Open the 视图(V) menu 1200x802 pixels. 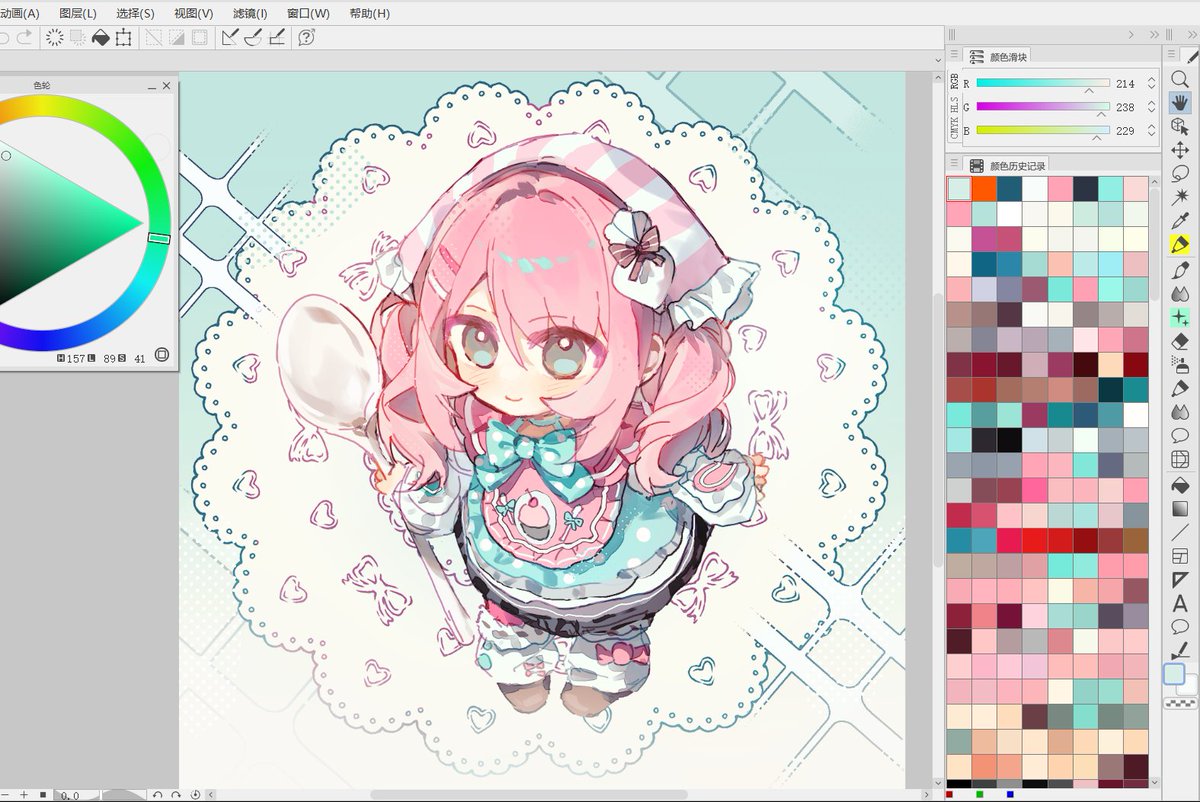[x=193, y=13]
